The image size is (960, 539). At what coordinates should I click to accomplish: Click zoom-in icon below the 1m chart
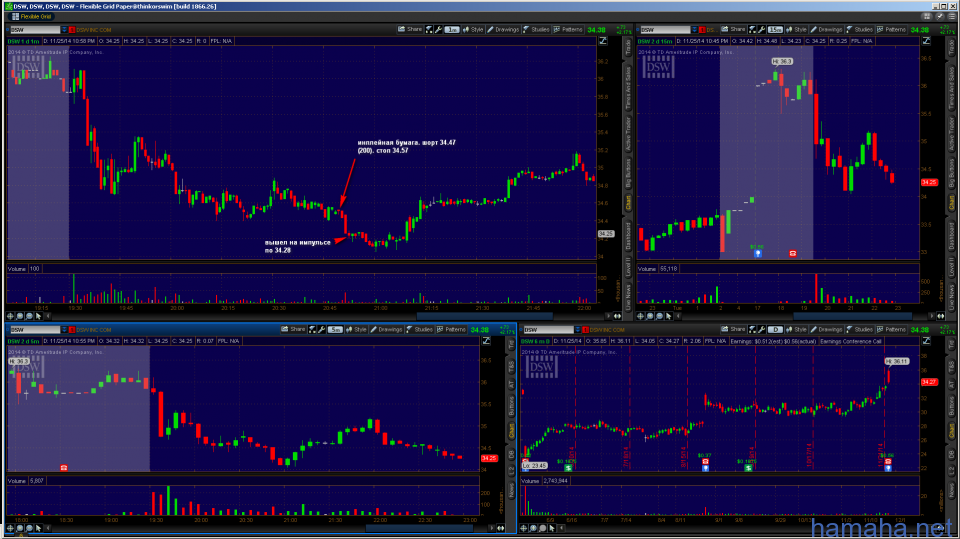(20, 316)
